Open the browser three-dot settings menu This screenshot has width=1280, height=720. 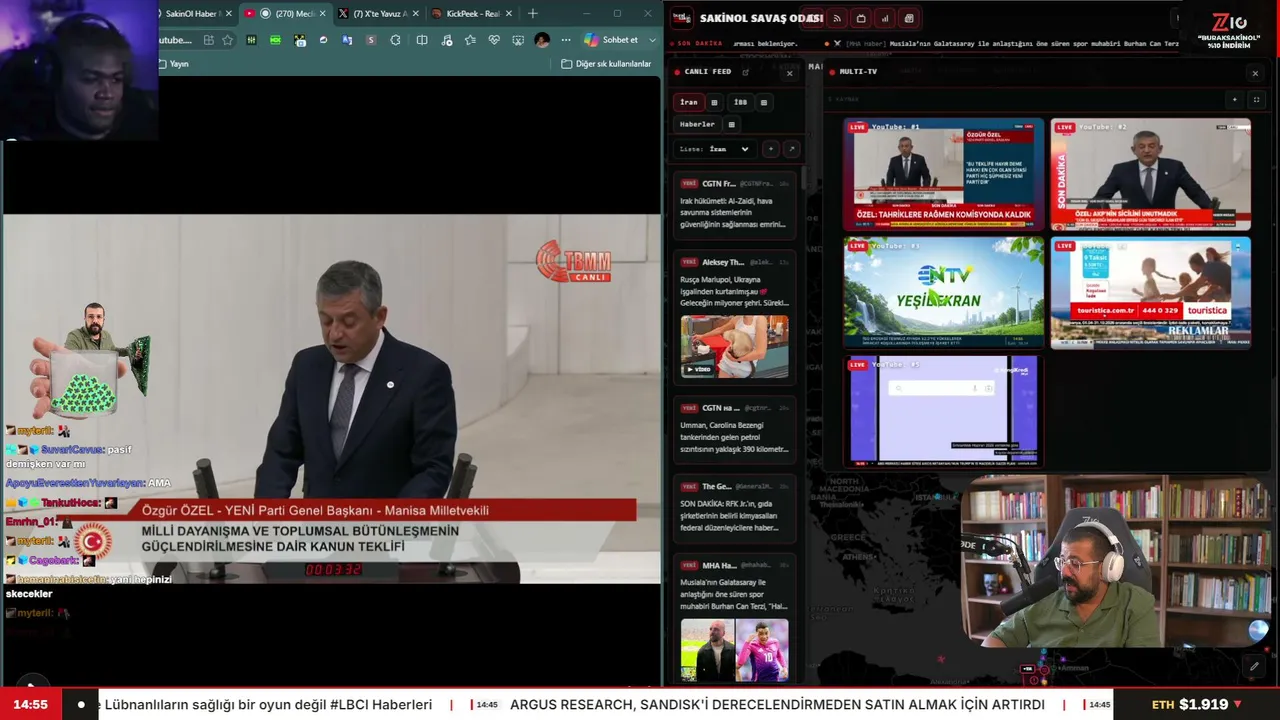(x=566, y=40)
